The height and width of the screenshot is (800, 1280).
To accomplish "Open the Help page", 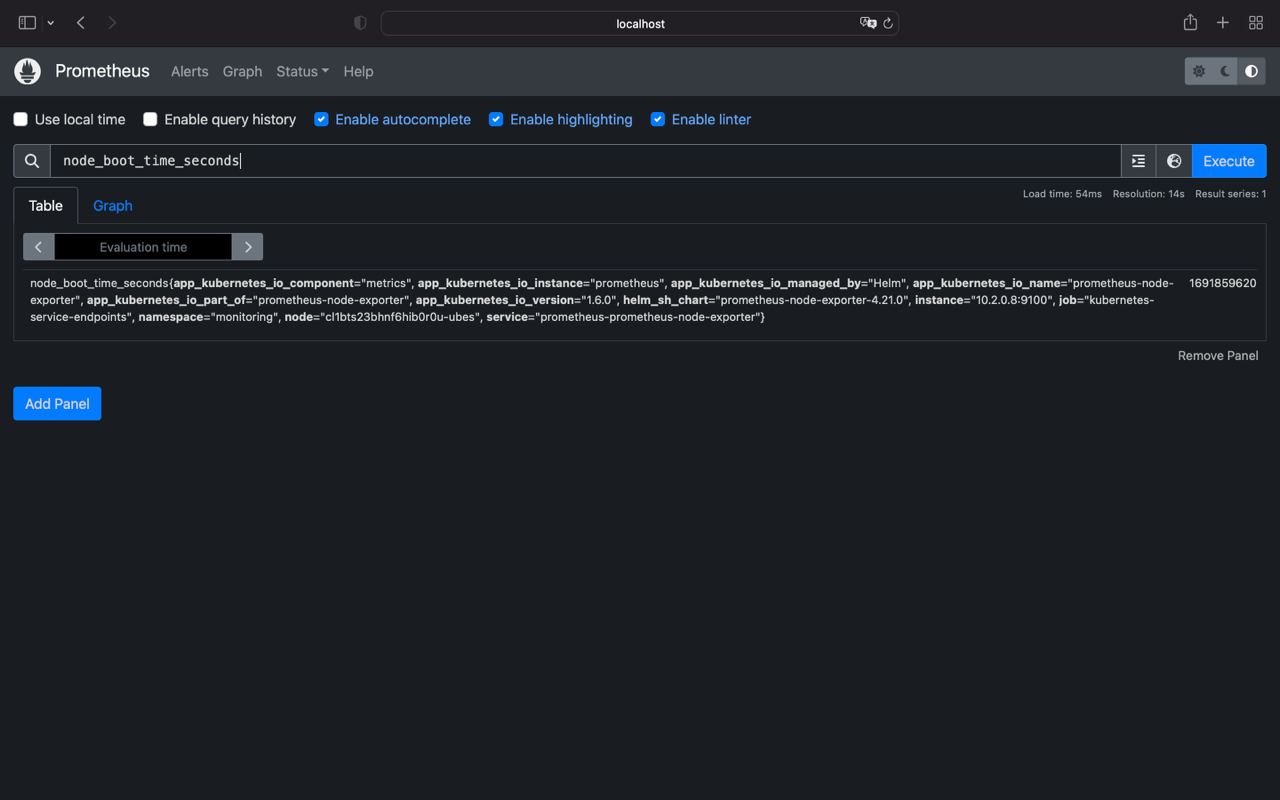I will [x=358, y=71].
